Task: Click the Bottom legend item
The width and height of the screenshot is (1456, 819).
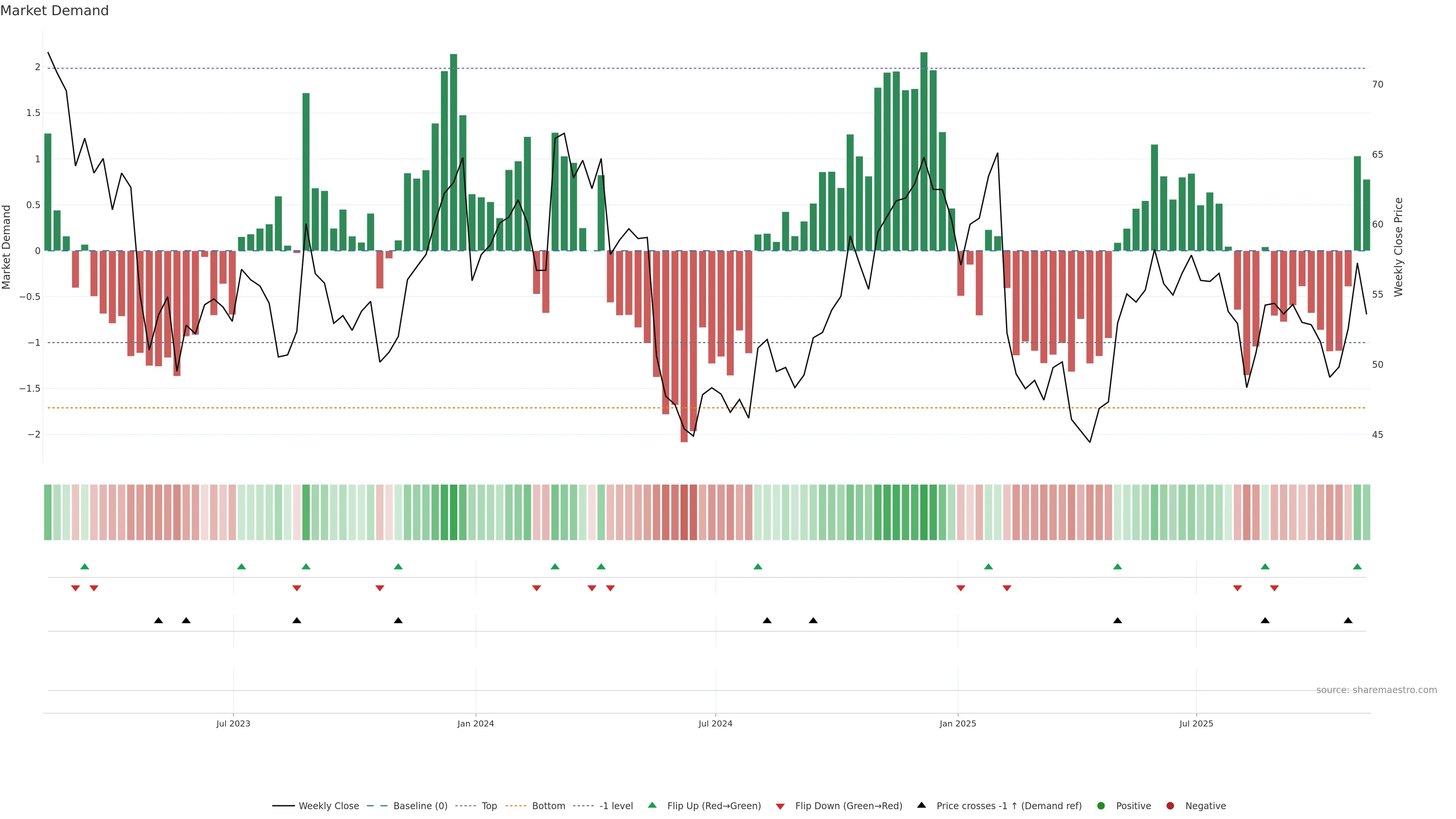Action: point(548,806)
